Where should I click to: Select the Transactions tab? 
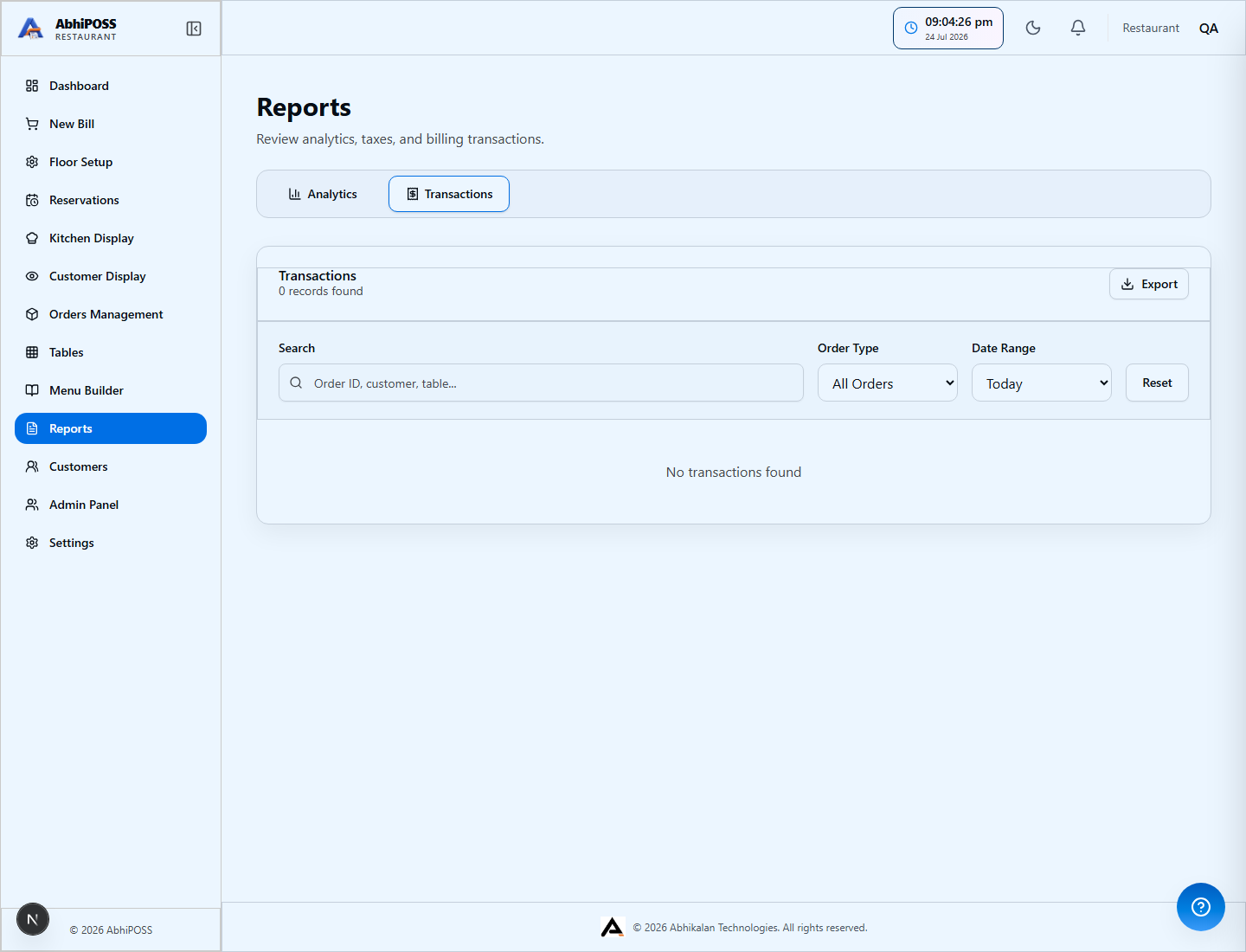pyautogui.click(x=449, y=194)
